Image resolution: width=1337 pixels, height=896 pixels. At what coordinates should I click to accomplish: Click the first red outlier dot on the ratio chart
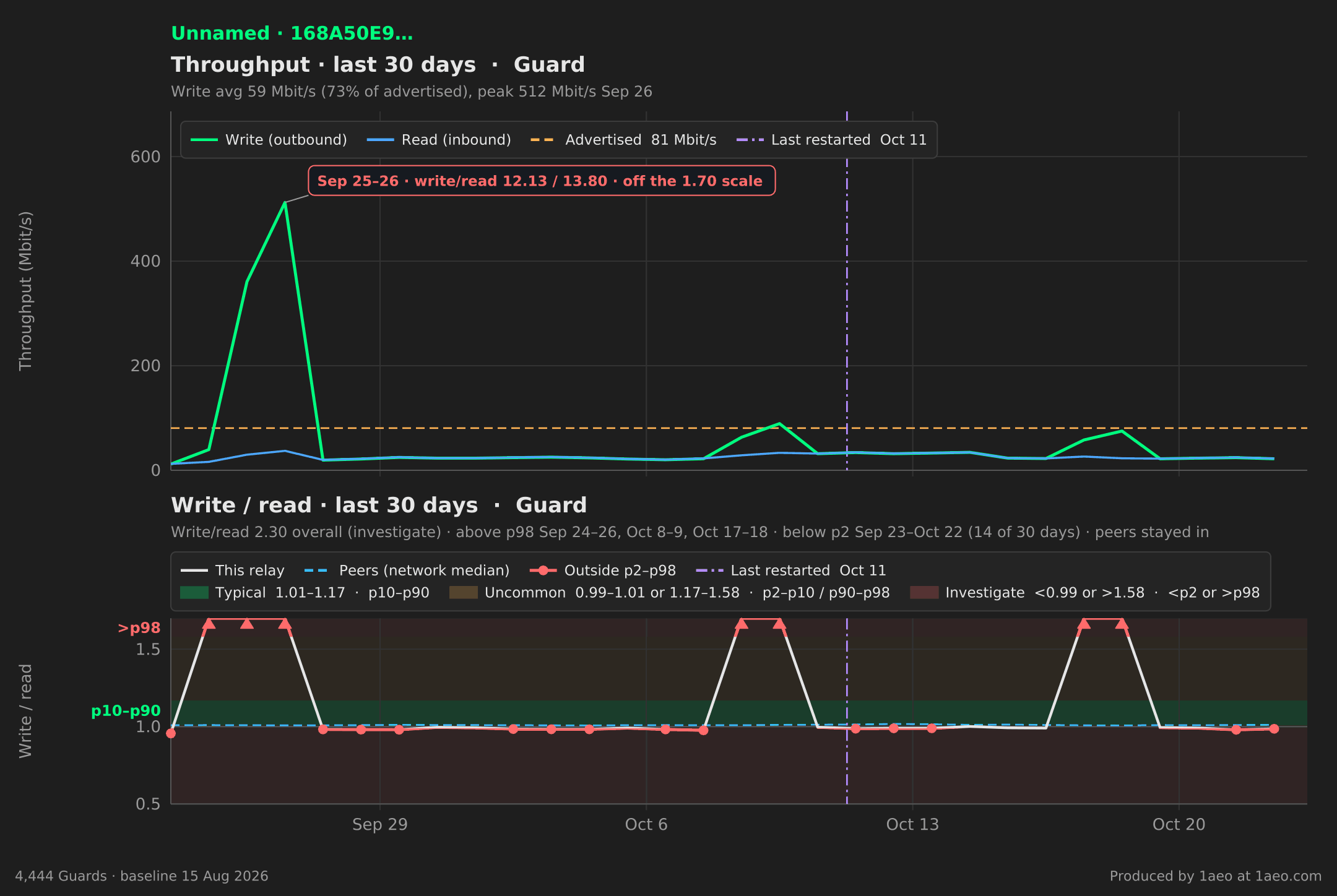[171, 733]
